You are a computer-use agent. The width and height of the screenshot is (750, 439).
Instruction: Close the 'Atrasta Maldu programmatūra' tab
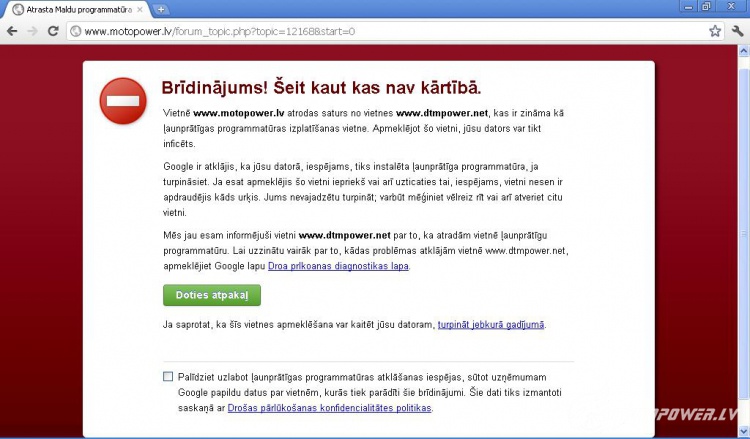point(140,10)
